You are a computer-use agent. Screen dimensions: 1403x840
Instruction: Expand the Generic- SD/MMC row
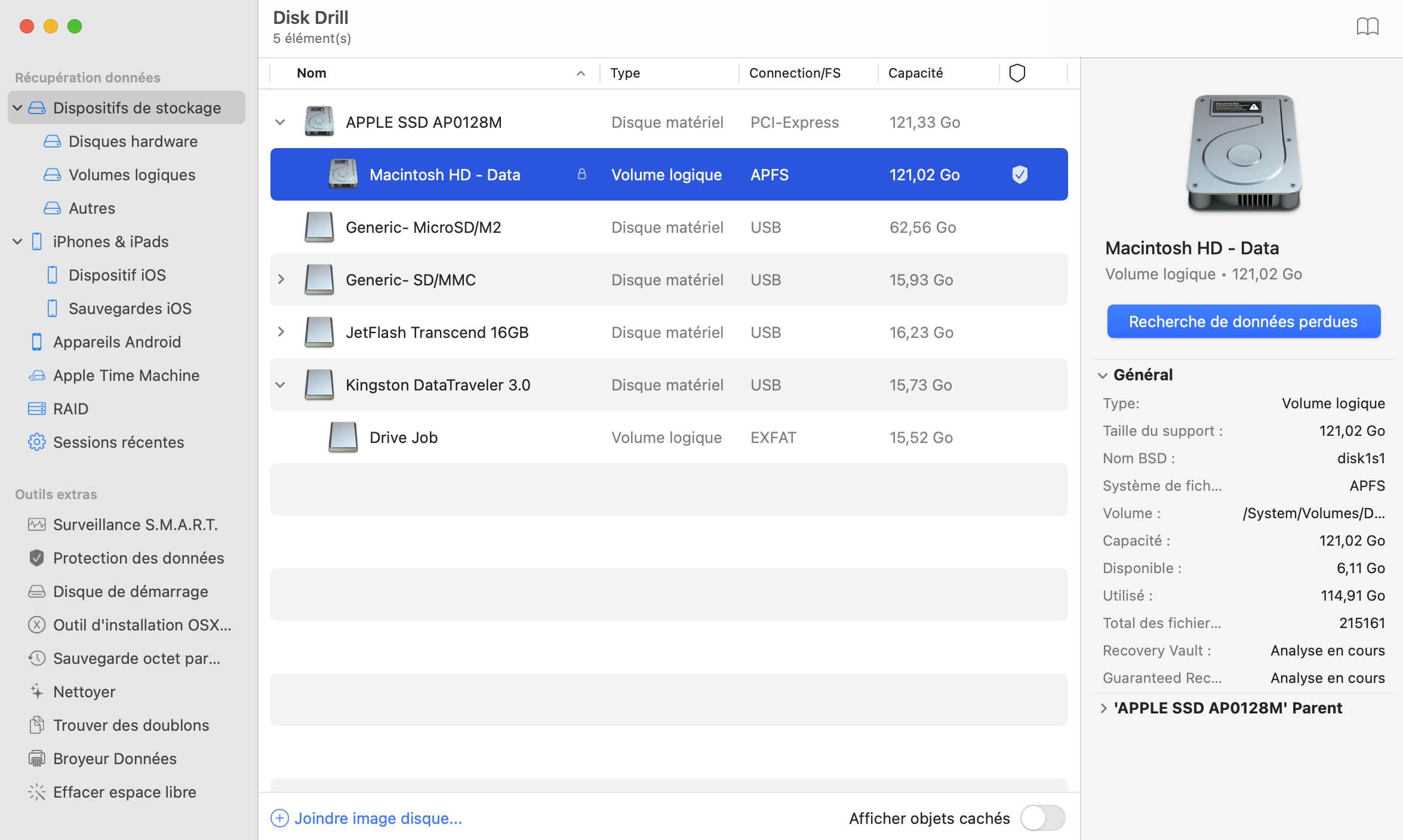(281, 279)
